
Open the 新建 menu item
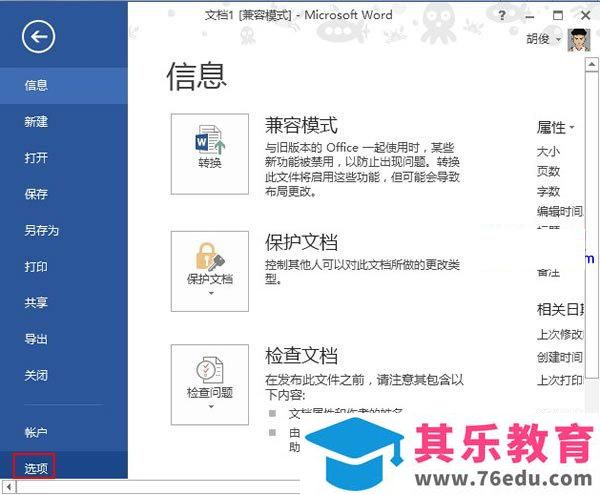coord(64,122)
